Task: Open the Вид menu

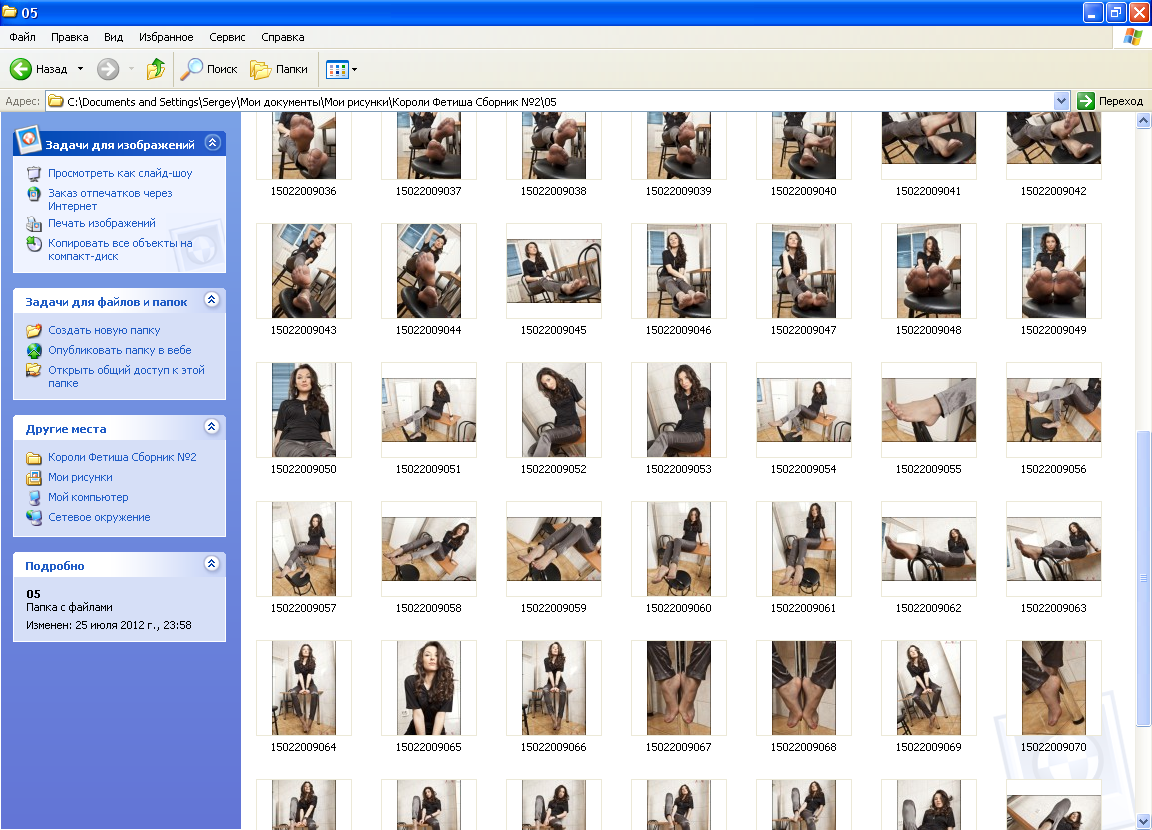Action: pyautogui.click(x=113, y=37)
